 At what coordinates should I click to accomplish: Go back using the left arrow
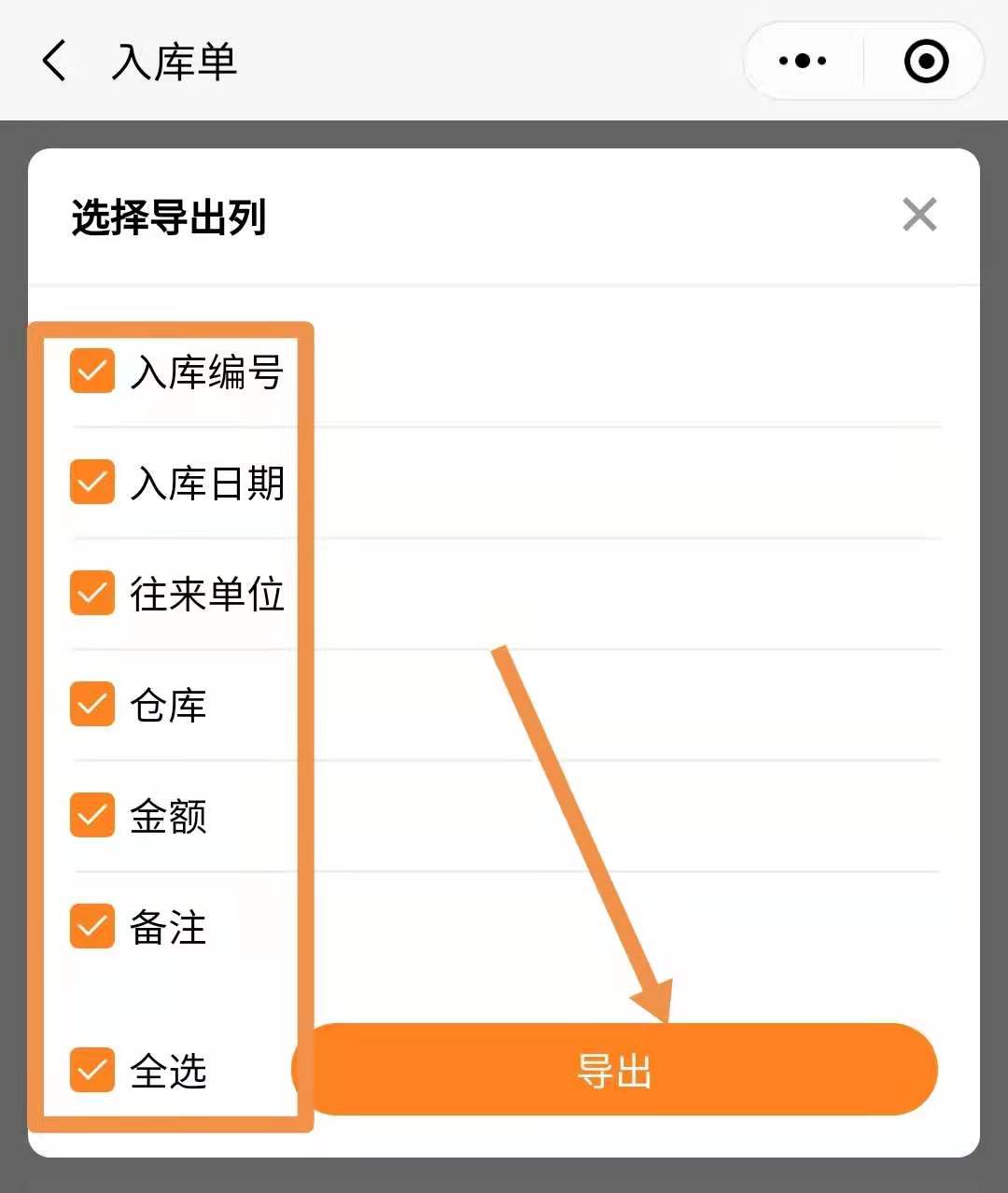[x=55, y=62]
